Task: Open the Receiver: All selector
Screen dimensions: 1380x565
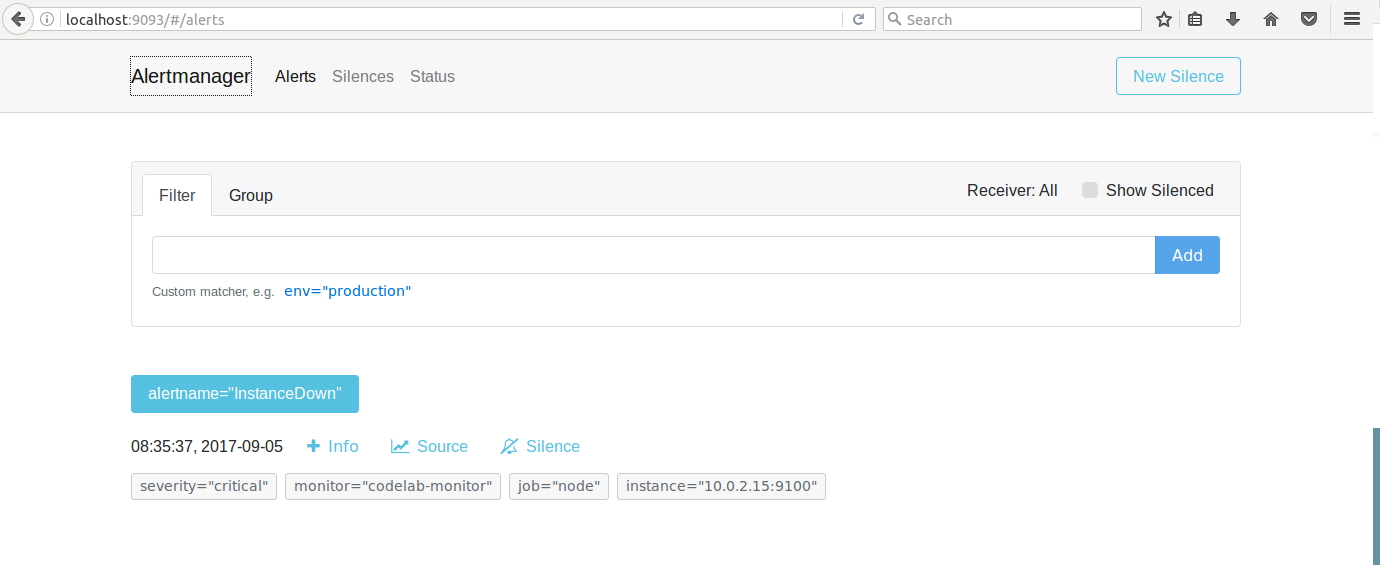Action: 1012,190
